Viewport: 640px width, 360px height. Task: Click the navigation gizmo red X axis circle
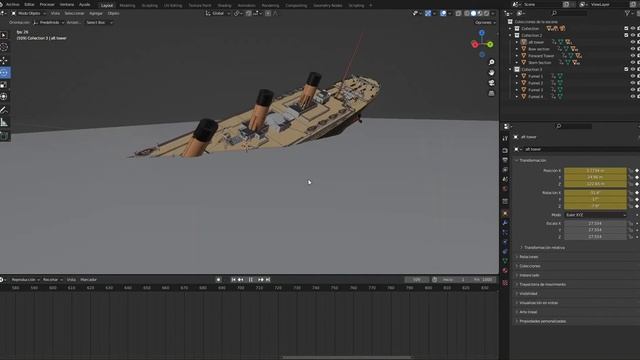pos(475,44)
